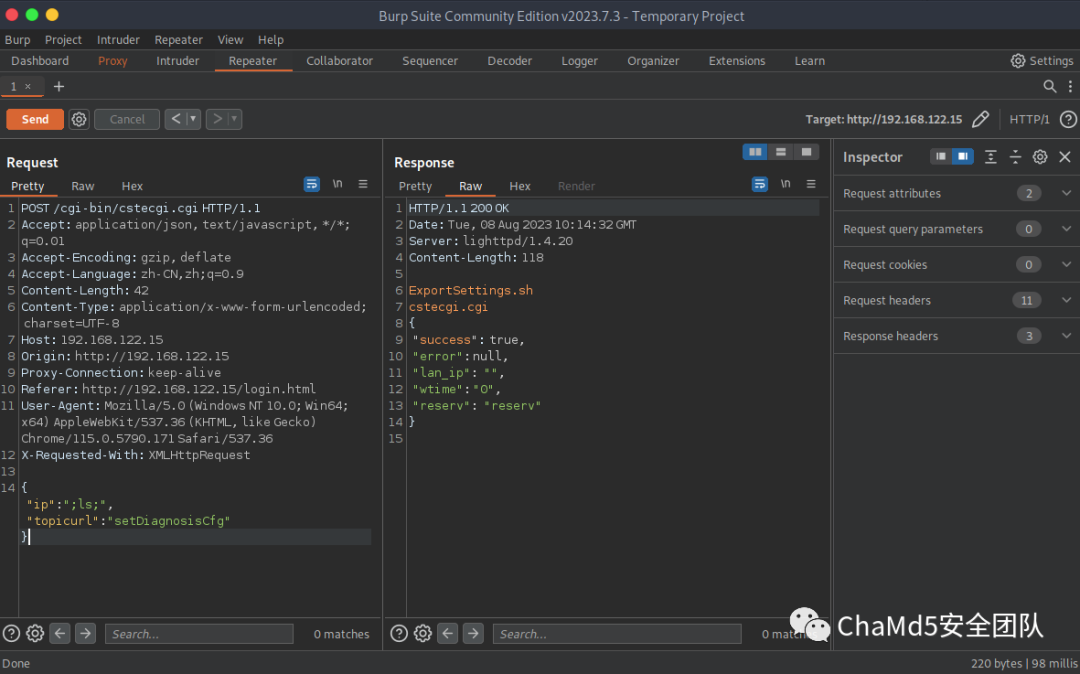Select Response Hex view tab

coord(520,186)
